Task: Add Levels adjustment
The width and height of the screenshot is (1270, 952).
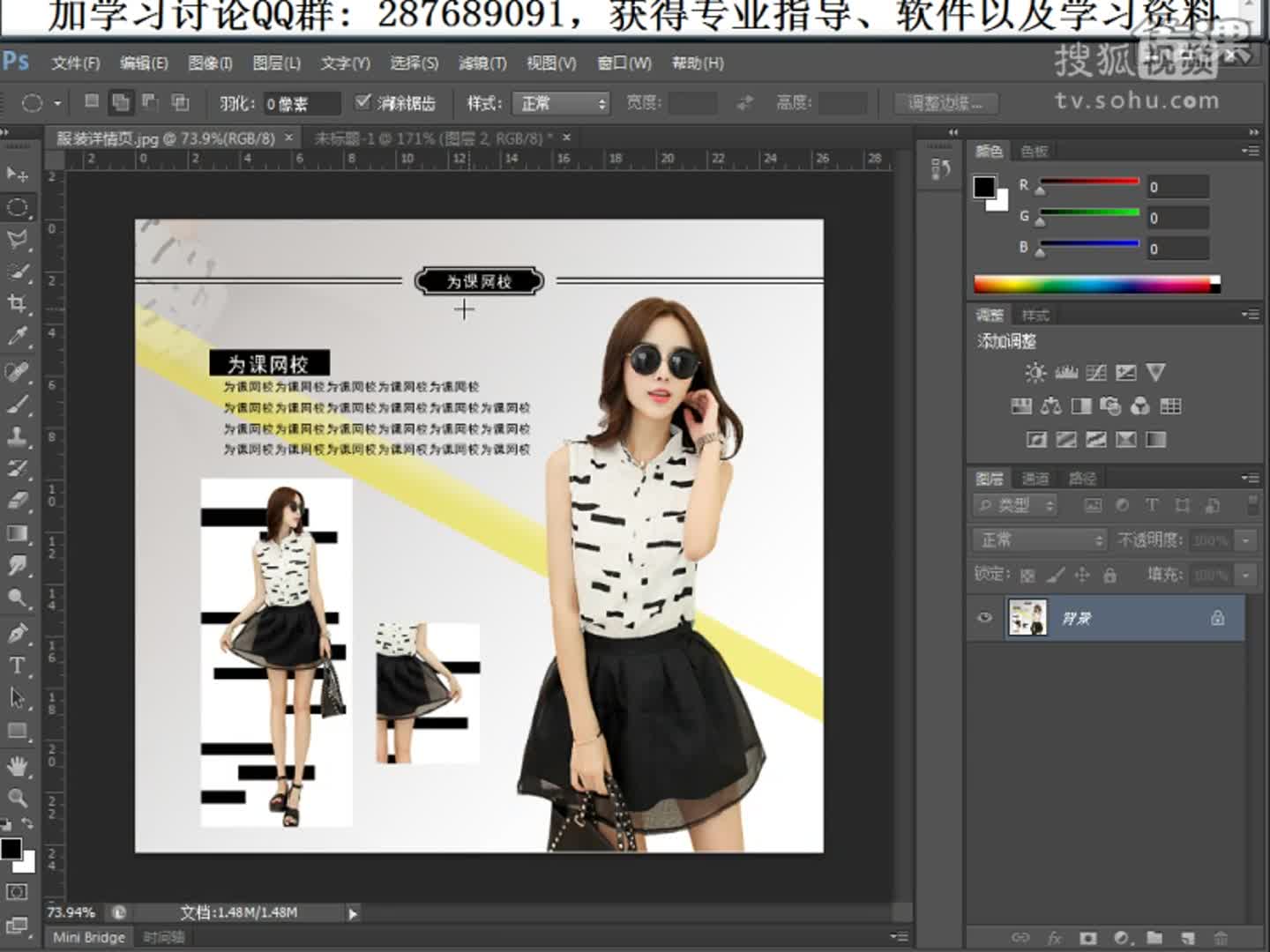Action: pyautogui.click(x=1066, y=373)
